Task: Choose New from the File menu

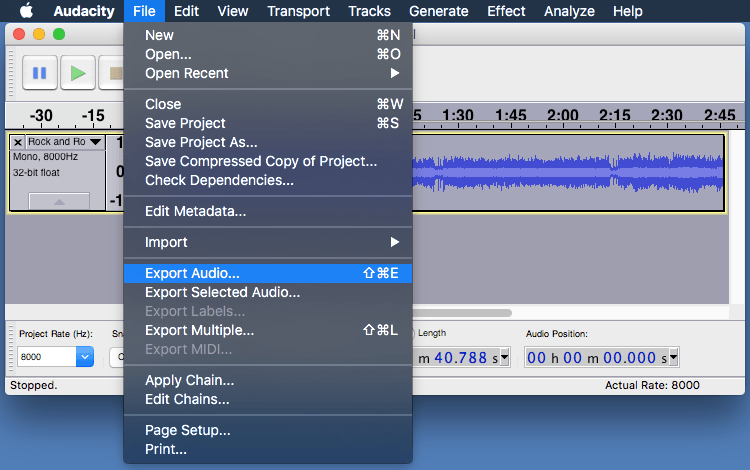Action: pos(268,35)
